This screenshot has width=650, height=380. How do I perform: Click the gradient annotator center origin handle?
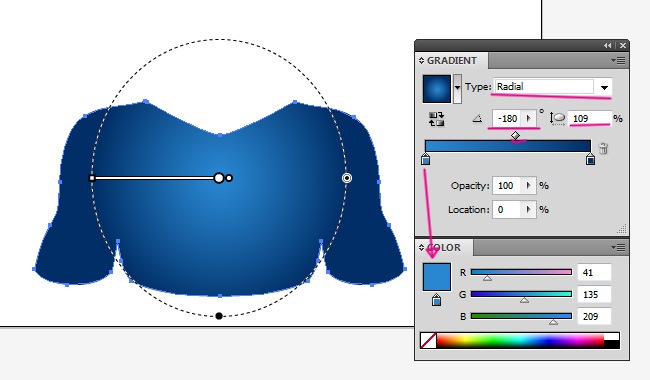[219, 178]
